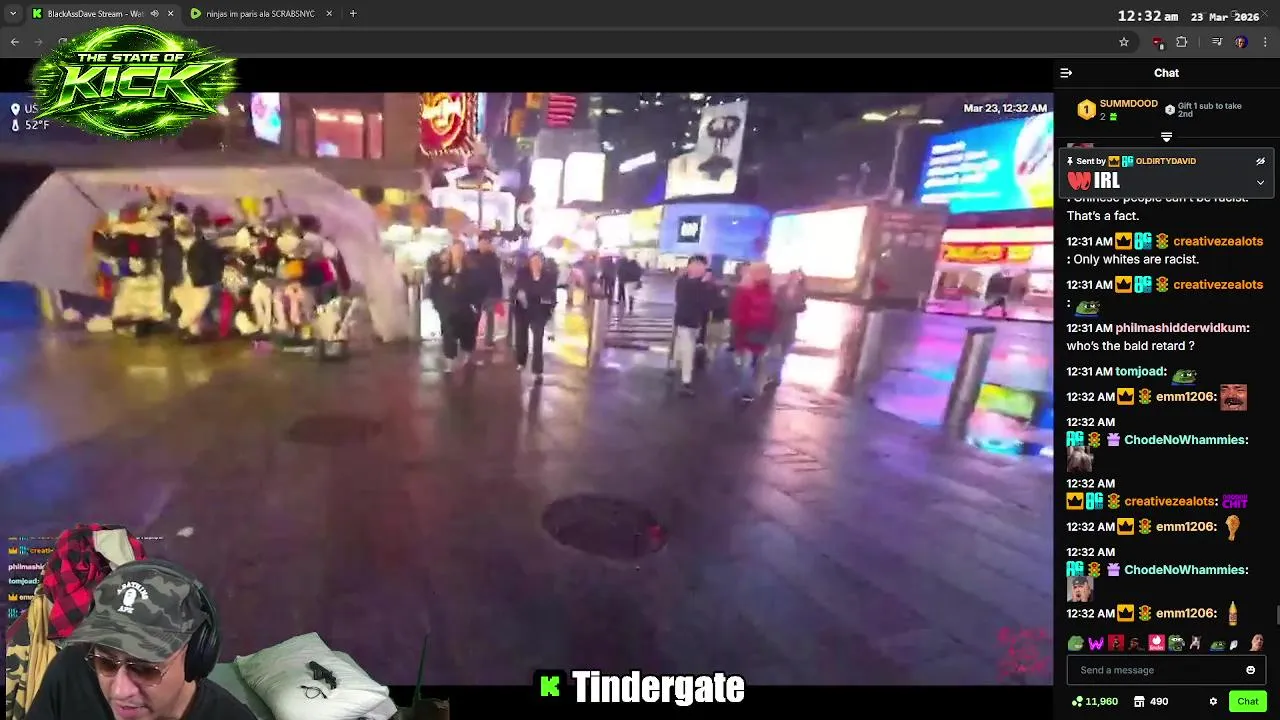Switch to the 'ninjas im paris' browser tab
1280x720 pixels.
click(x=260, y=14)
